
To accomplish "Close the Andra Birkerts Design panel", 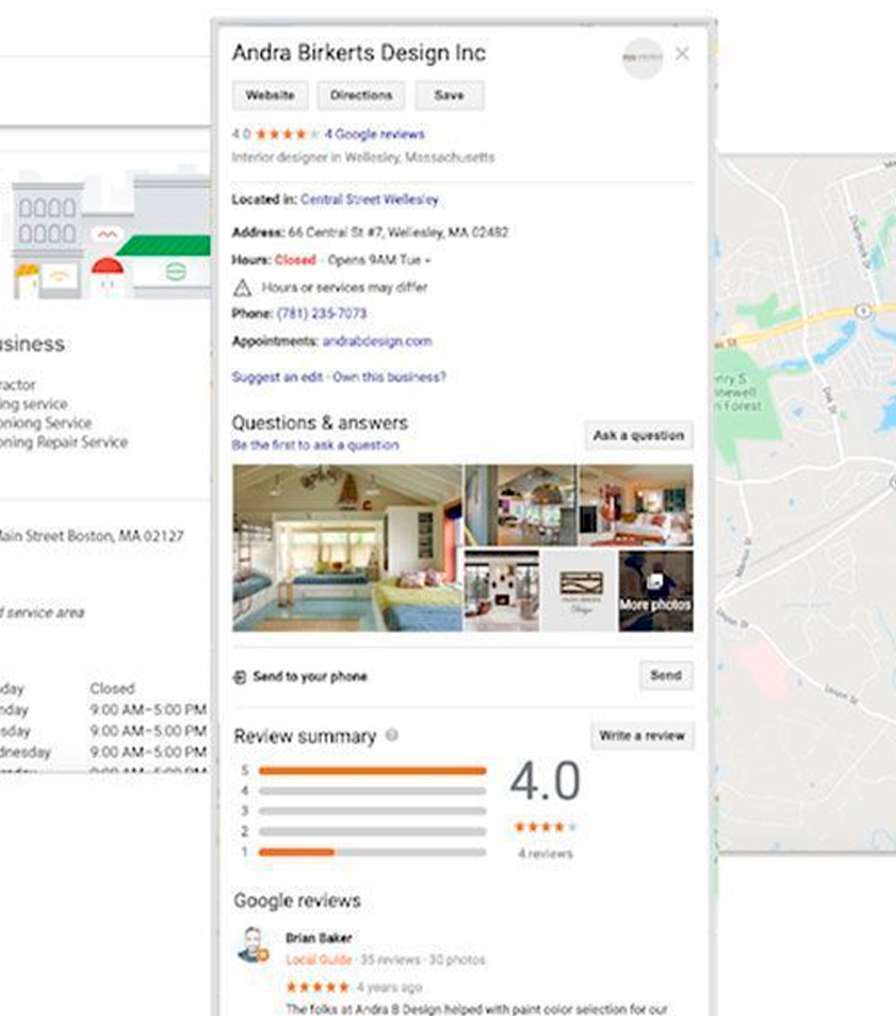I will [x=682, y=54].
